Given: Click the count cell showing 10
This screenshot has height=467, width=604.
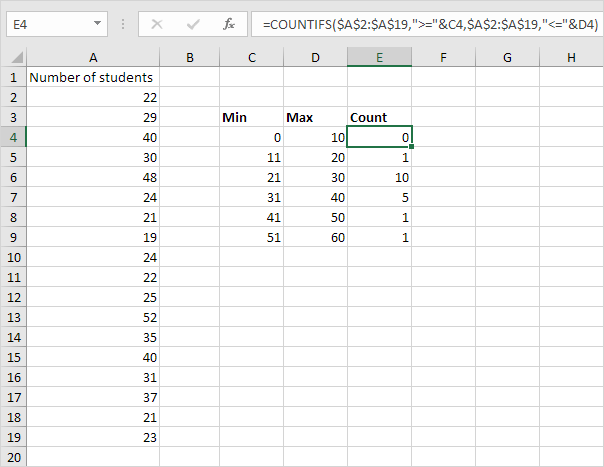Looking at the screenshot, I should coord(379,177).
